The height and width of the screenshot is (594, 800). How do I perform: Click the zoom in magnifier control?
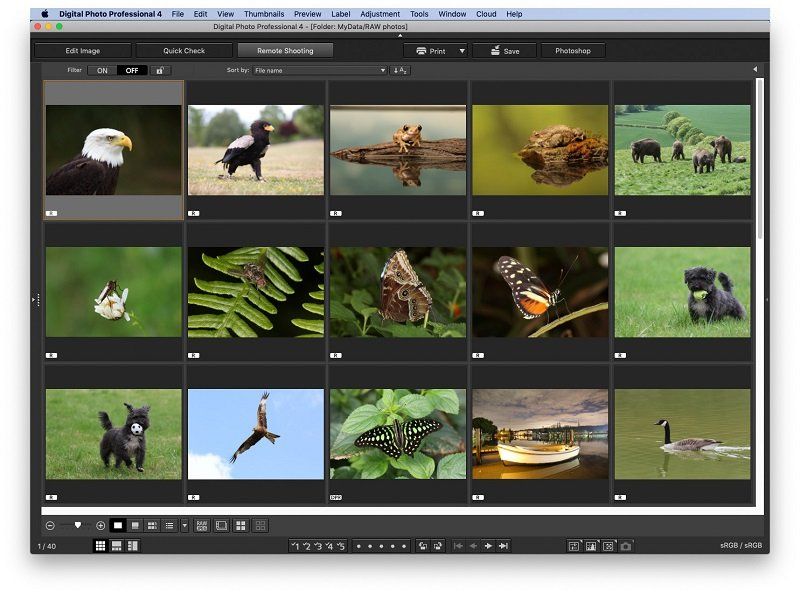(99, 523)
